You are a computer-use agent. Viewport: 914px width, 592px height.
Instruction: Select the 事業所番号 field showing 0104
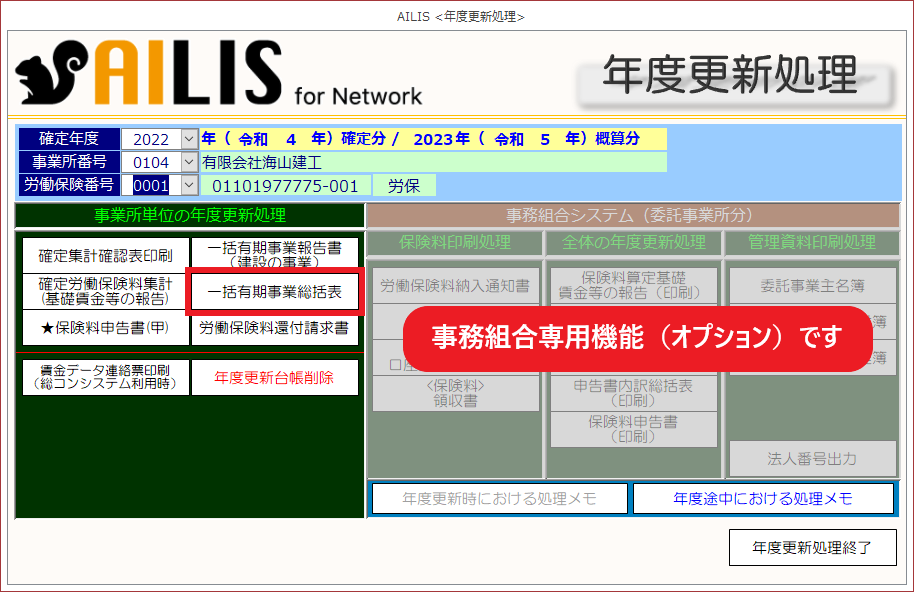[x=151, y=162]
